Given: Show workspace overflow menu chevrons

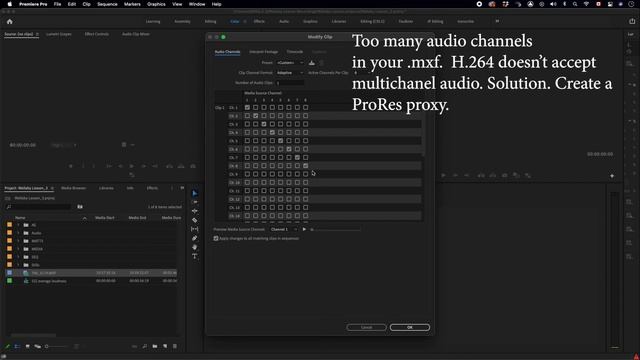Looking at the screenshot, I should coord(497,21).
